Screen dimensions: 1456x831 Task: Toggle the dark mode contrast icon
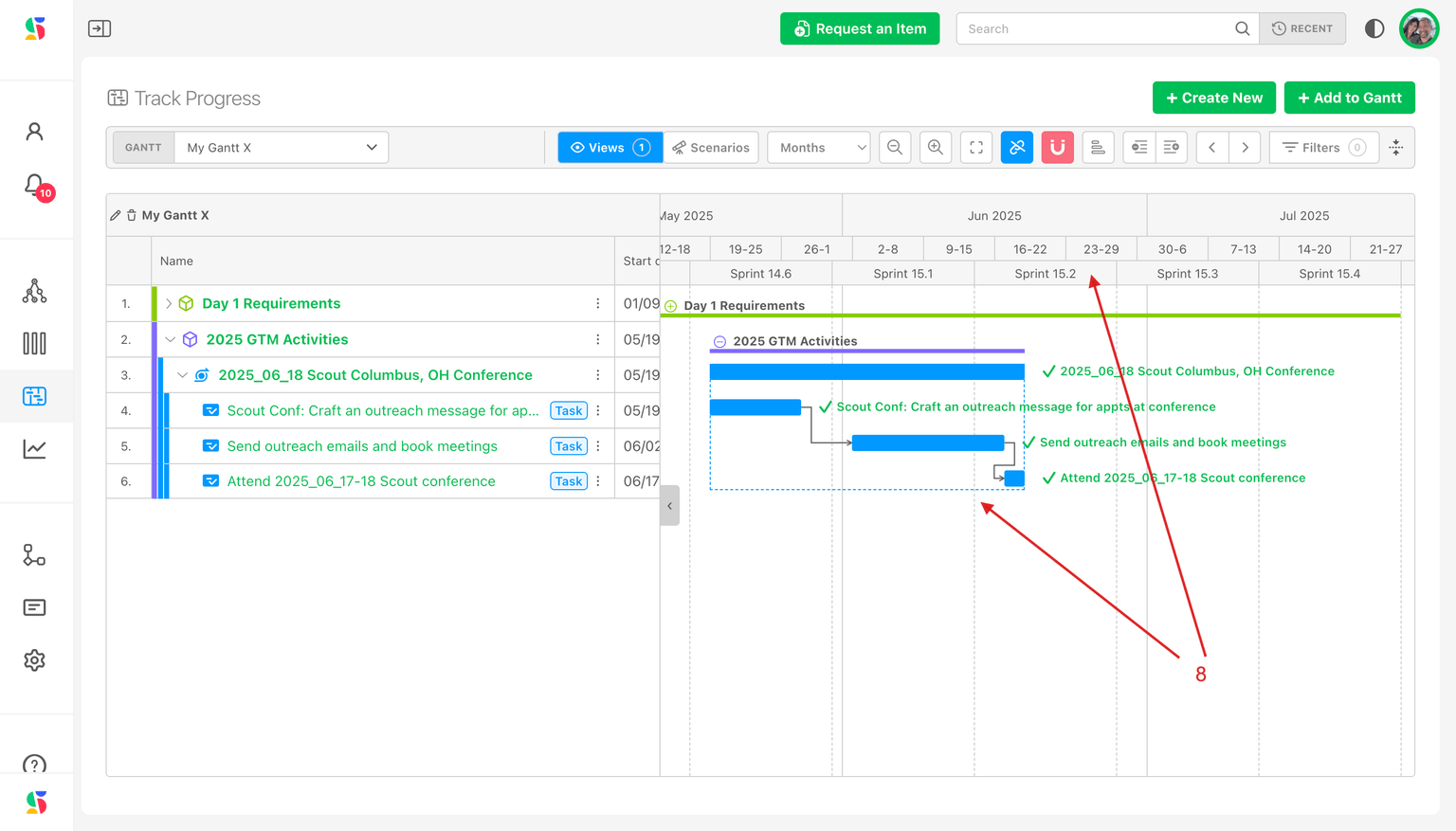[1374, 28]
